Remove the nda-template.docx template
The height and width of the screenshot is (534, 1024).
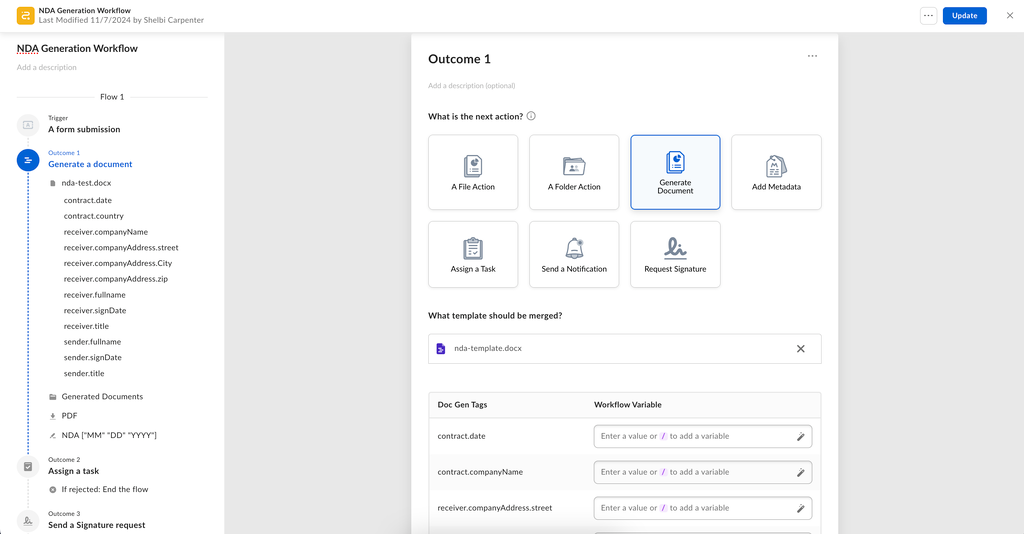(x=800, y=349)
